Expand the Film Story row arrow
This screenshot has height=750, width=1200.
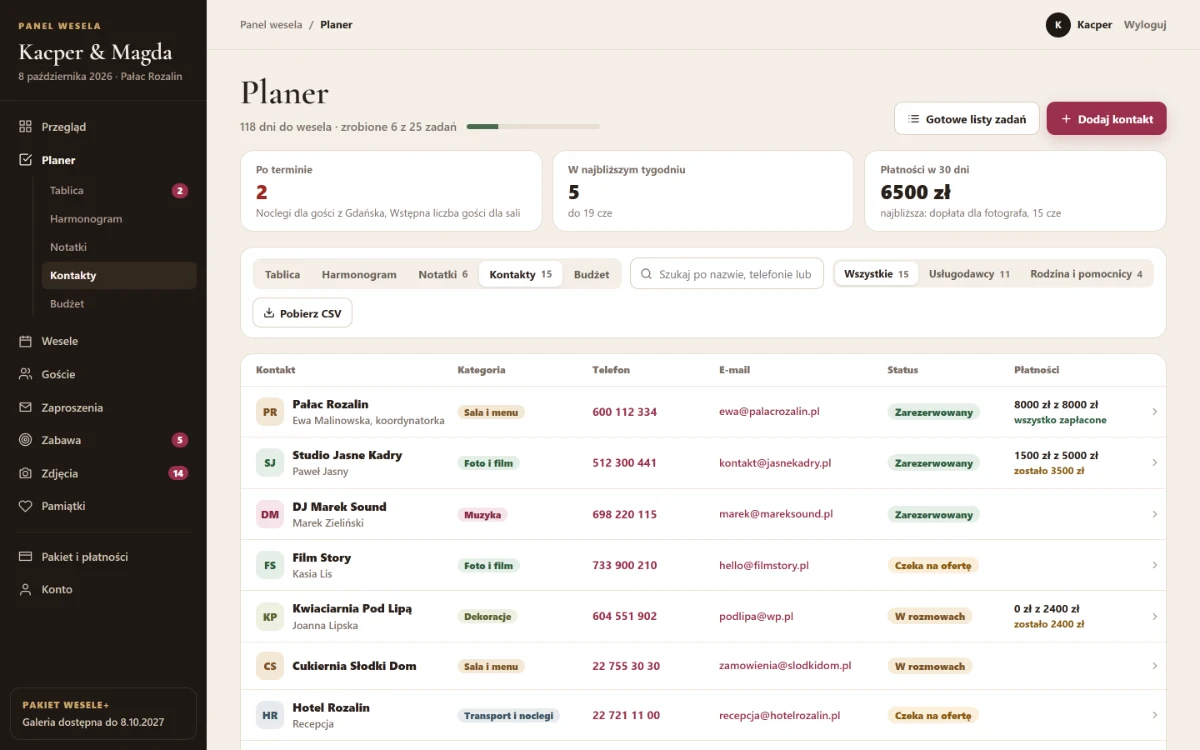[x=1155, y=565]
